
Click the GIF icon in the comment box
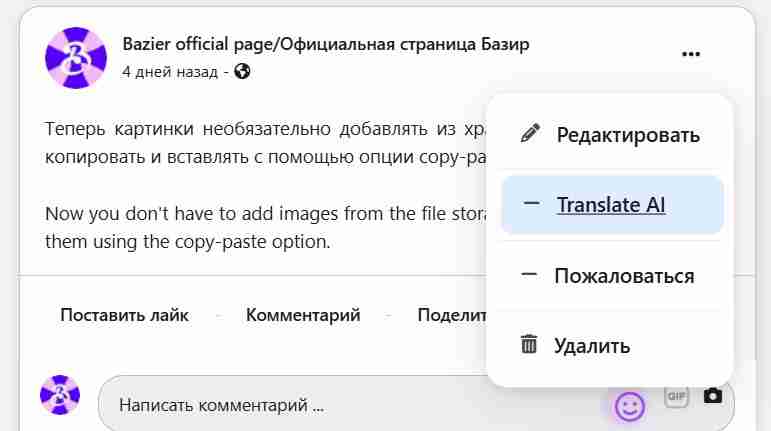pos(677,396)
